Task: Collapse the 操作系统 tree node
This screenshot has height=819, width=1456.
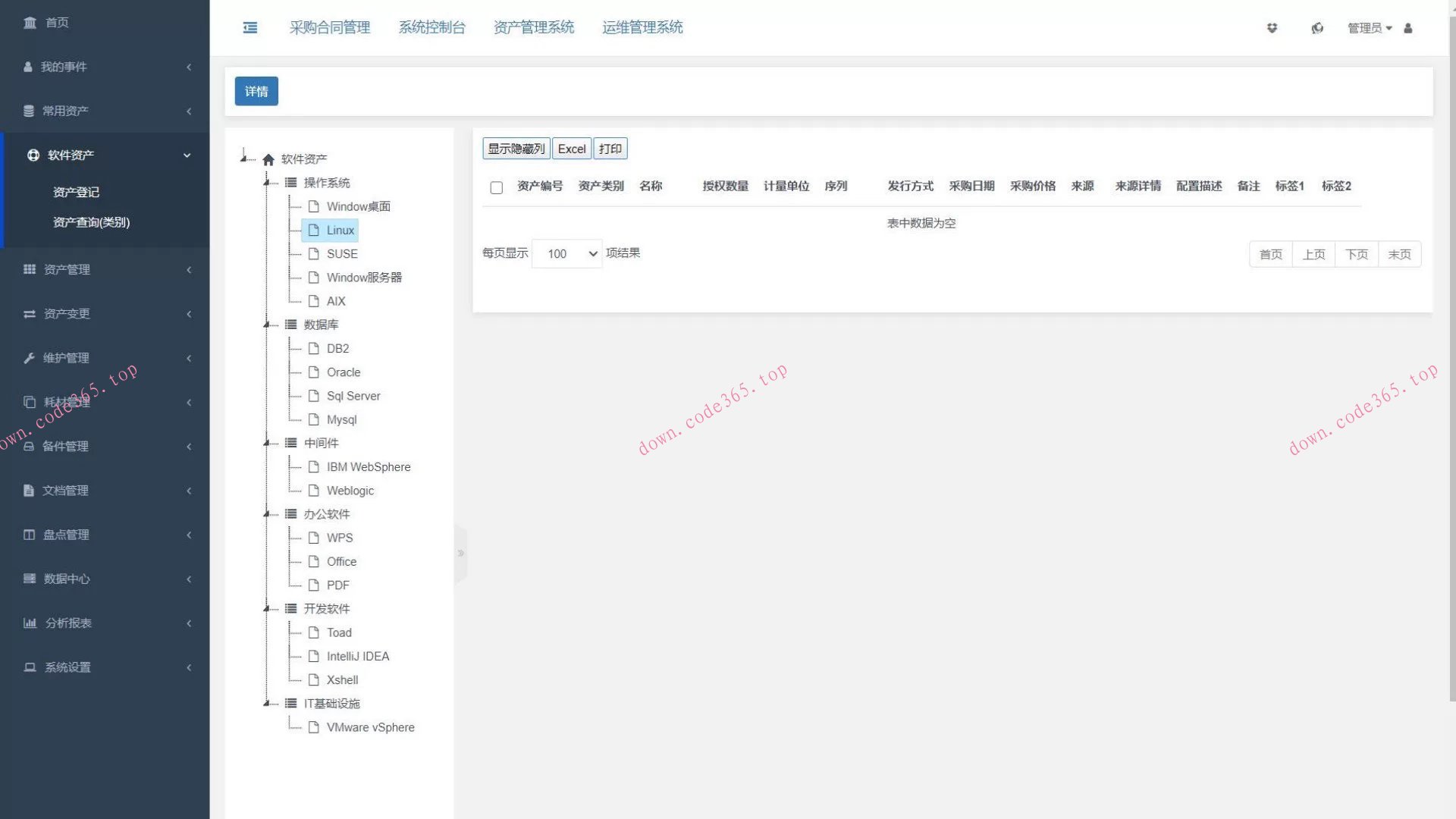Action: pos(267,183)
